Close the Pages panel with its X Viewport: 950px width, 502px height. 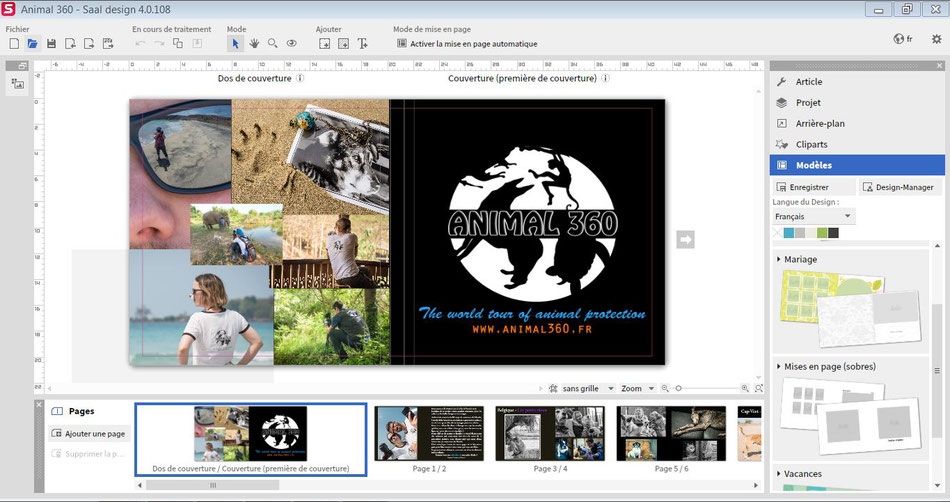coord(39,405)
